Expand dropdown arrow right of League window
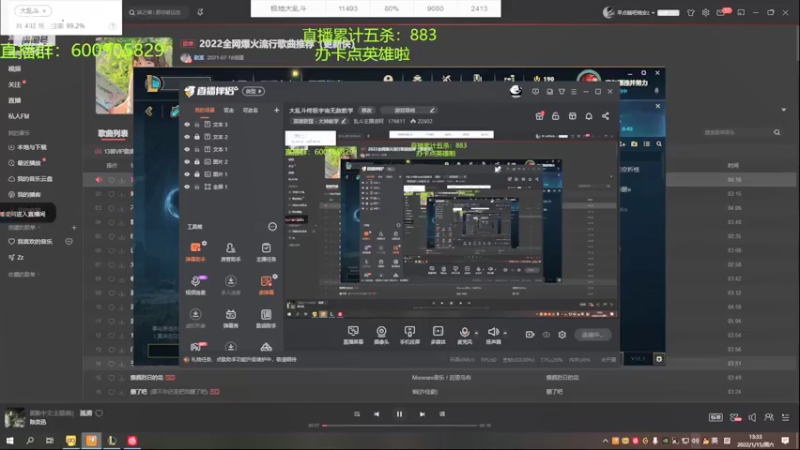This screenshot has height=450, width=800. pyautogui.click(x=784, y=110)
